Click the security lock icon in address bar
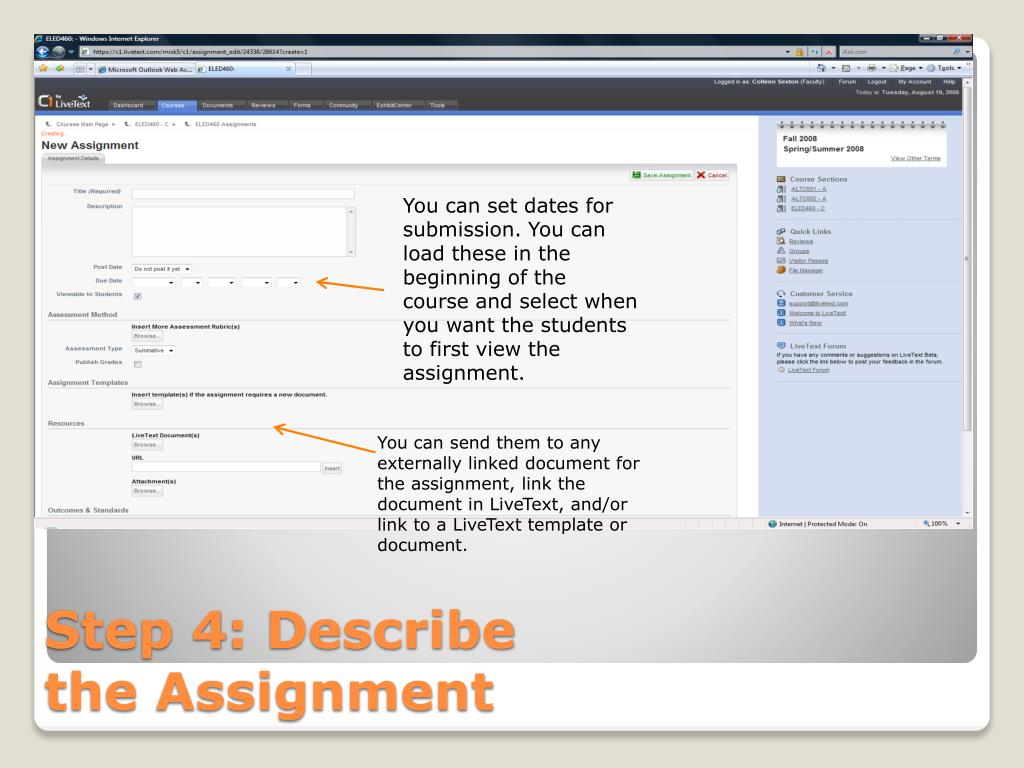The height and width of the screenshot is (768, 1024). click(x=799, y=52)
